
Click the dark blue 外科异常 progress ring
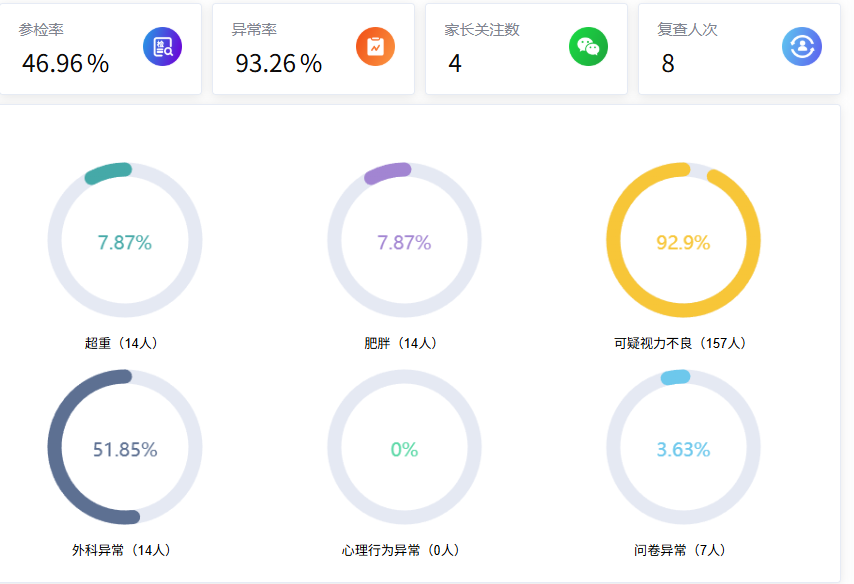[125, 447]
